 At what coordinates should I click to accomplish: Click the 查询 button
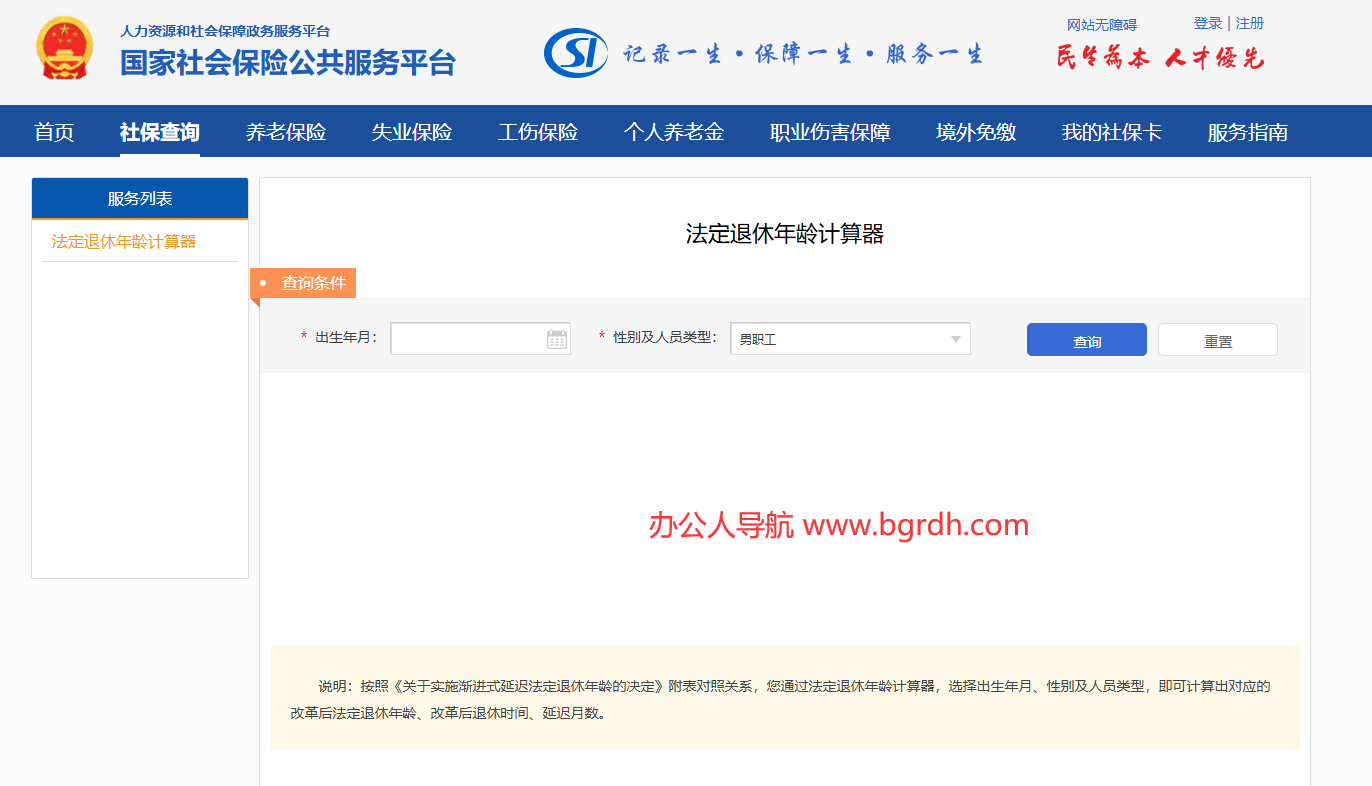tap(1086, 339)
